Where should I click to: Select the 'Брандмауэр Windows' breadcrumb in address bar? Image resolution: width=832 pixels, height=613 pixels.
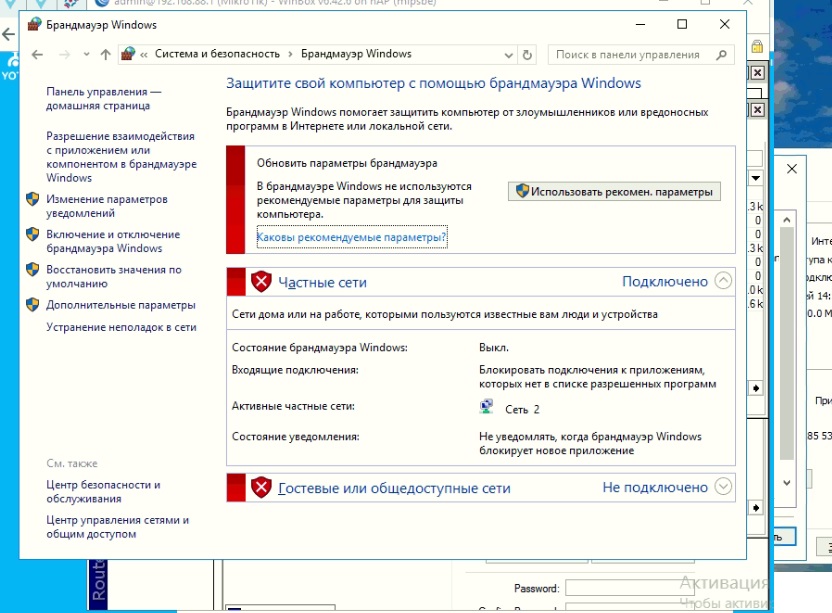click(x=356, y=54)
